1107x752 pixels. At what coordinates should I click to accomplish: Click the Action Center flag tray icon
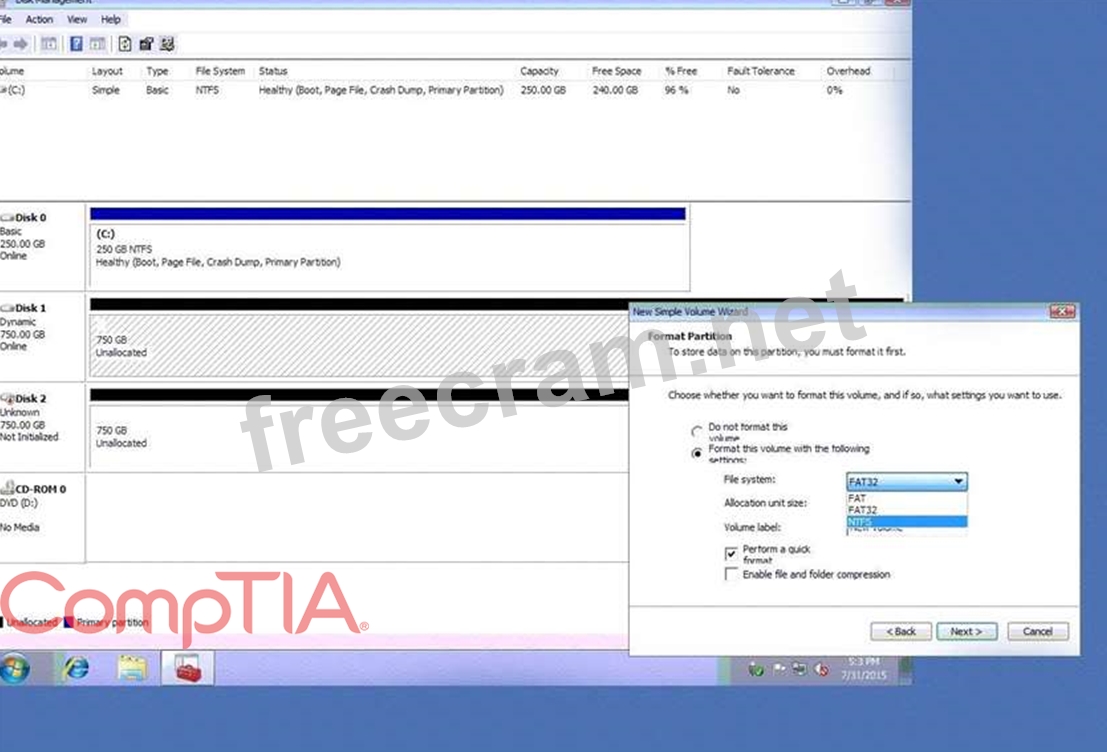pyautogui.click(x=779, y=669)
